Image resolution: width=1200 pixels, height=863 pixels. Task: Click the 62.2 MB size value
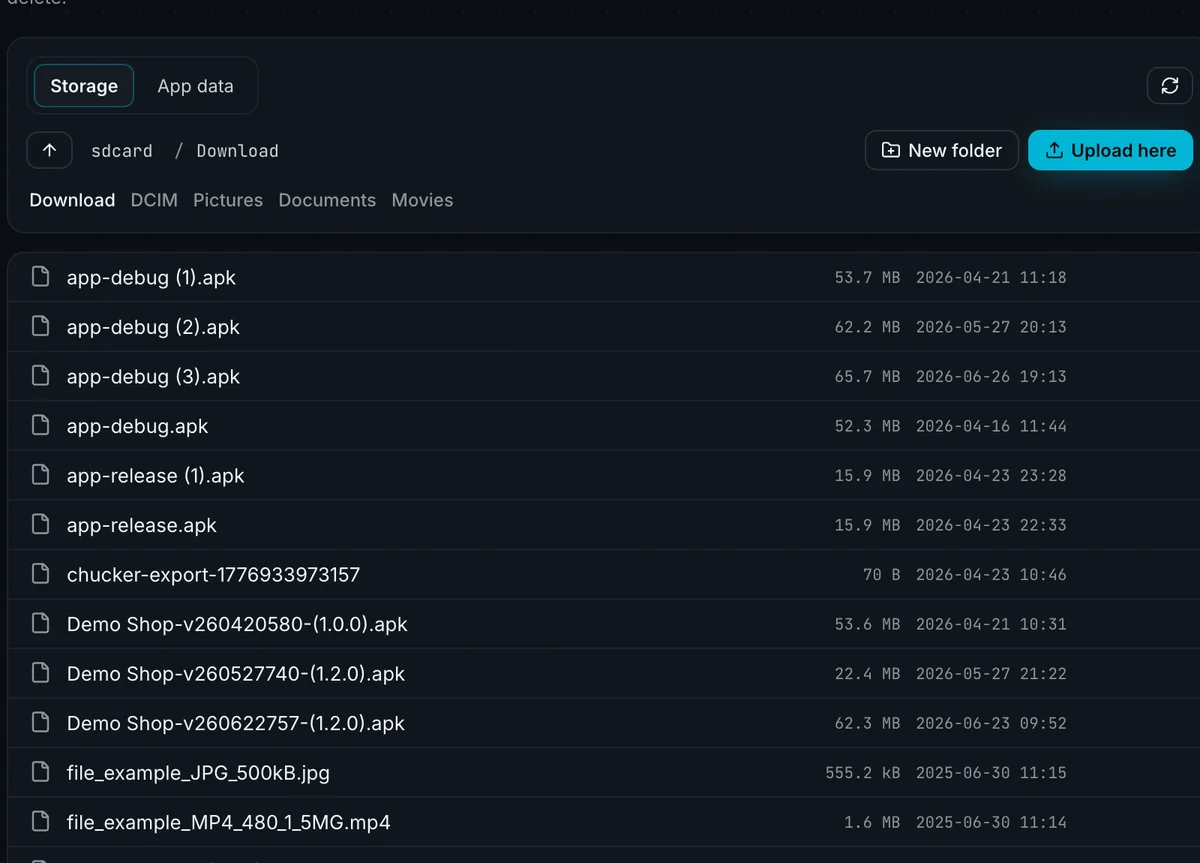867,327
